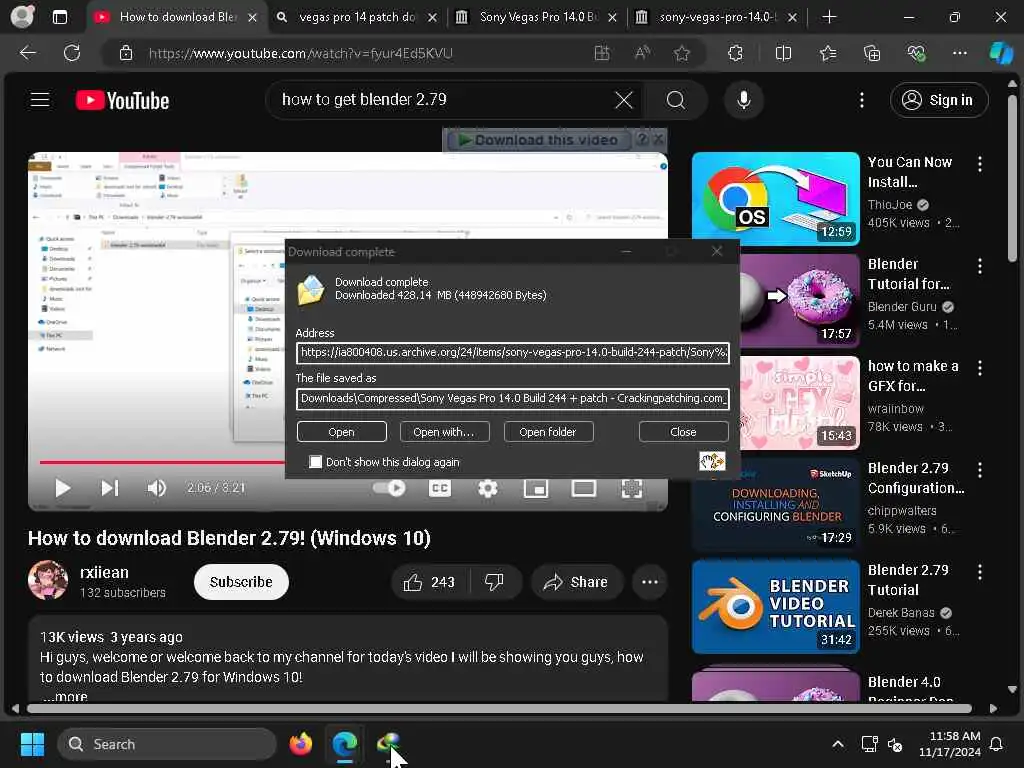Open Edge profile avatar
Screen dimensions: 1024x768
tap(22, 17)
